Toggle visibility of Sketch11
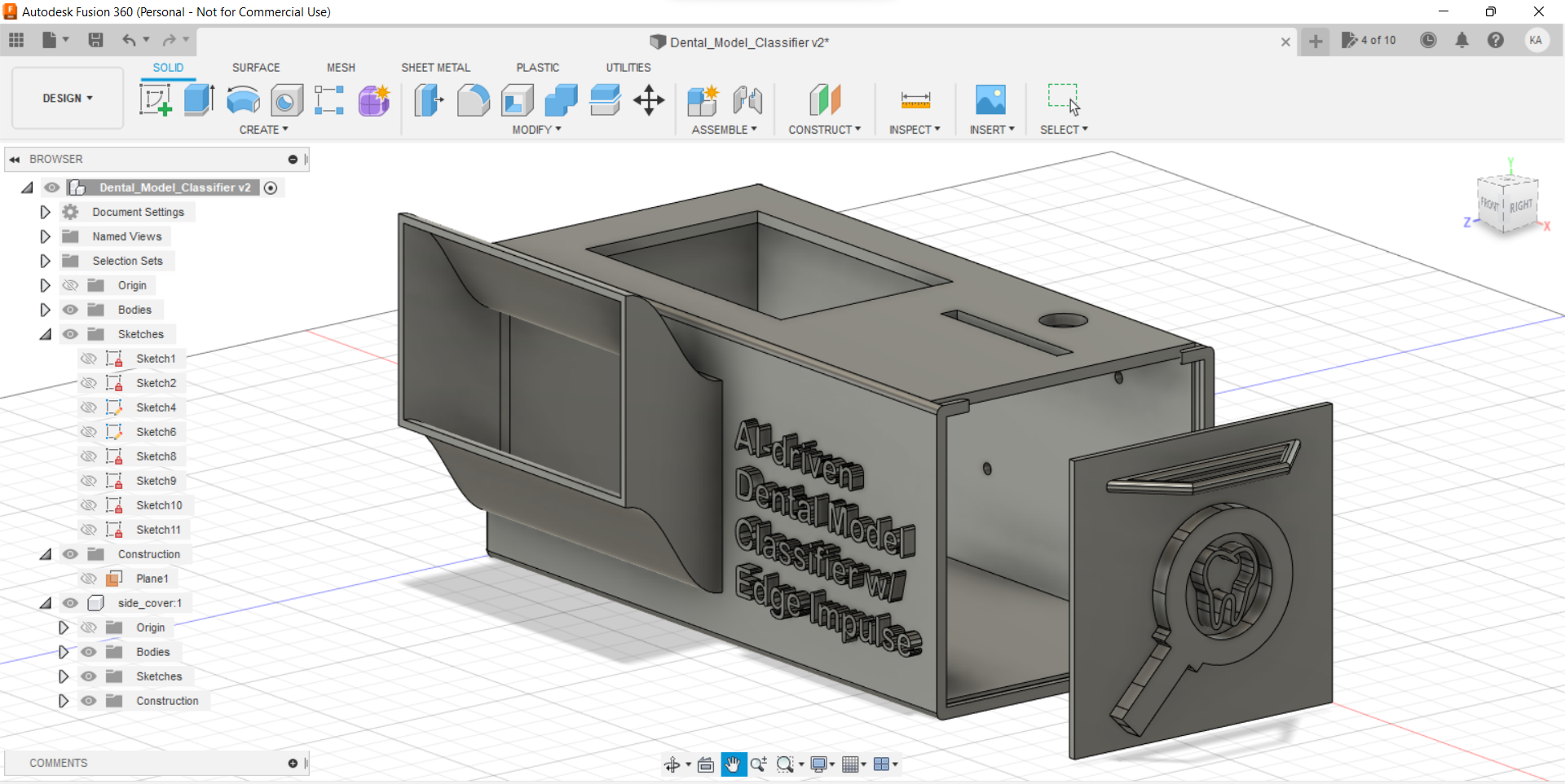 click(88, 530)
